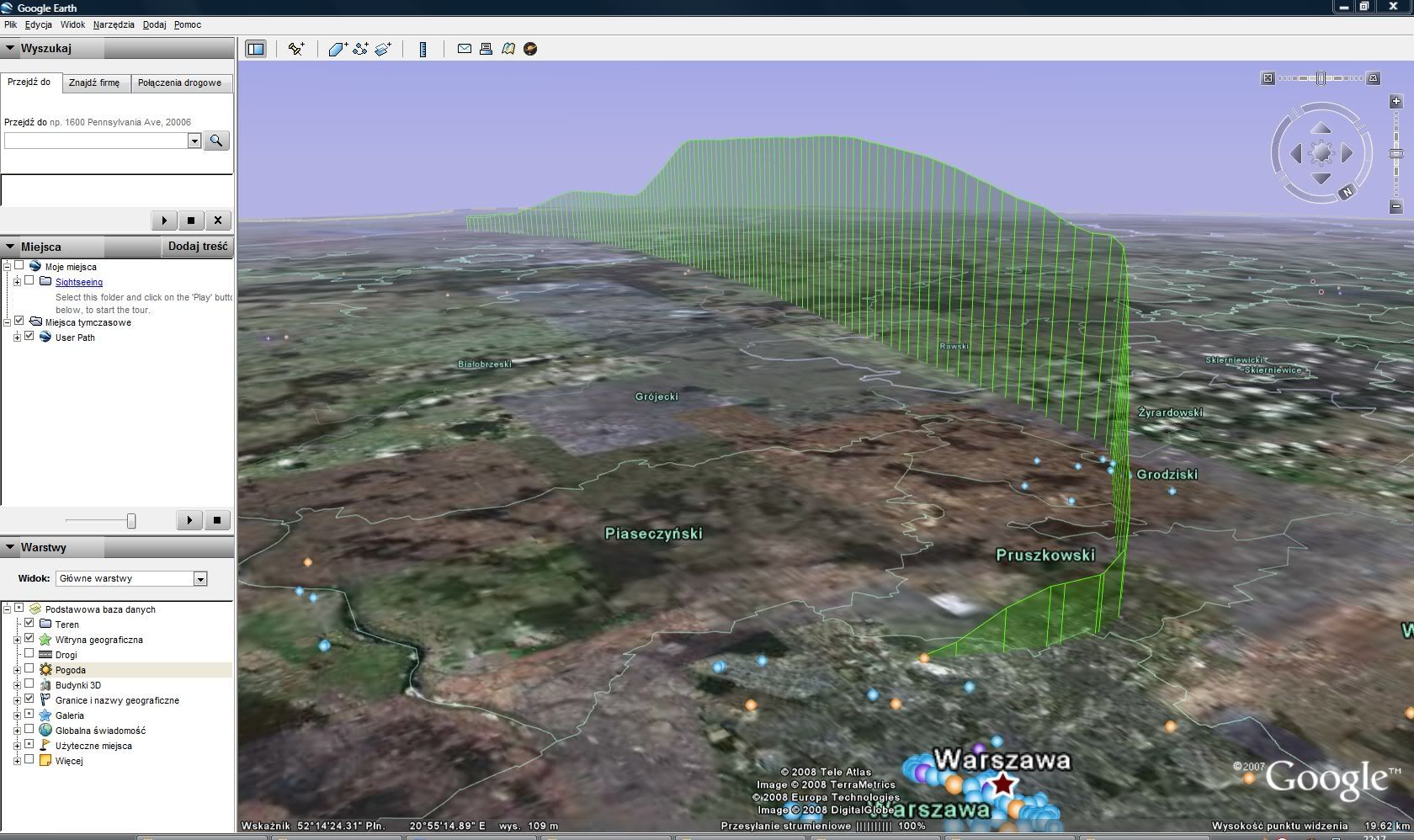The width and height of the screenshot is (1414, 840).
Task: Switch to Sky mode with planet icon
Action: pos(530,49)
